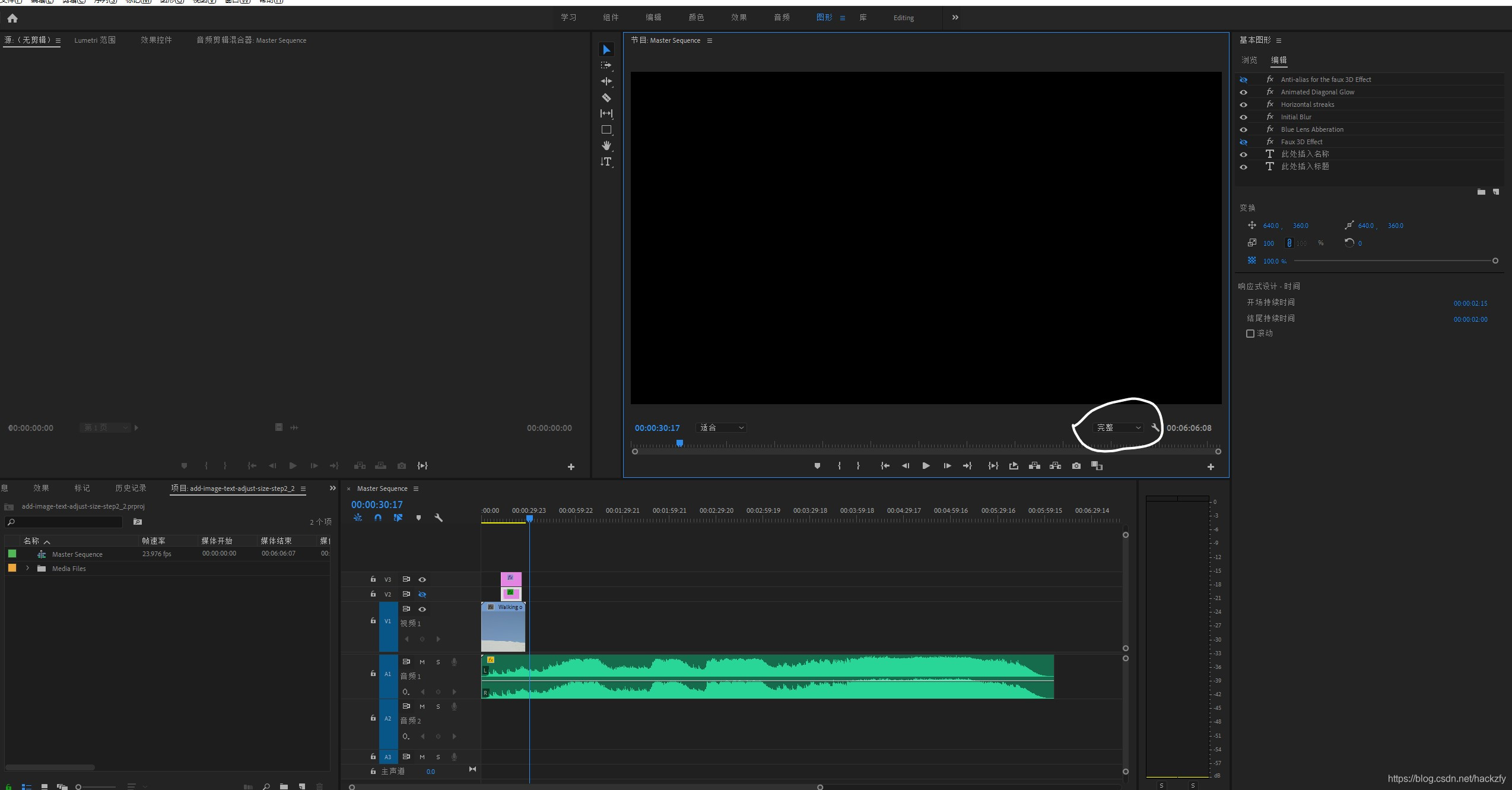Expand the Media Files bin
This screenshot has width=1512, height=790.
click(27, 568)
